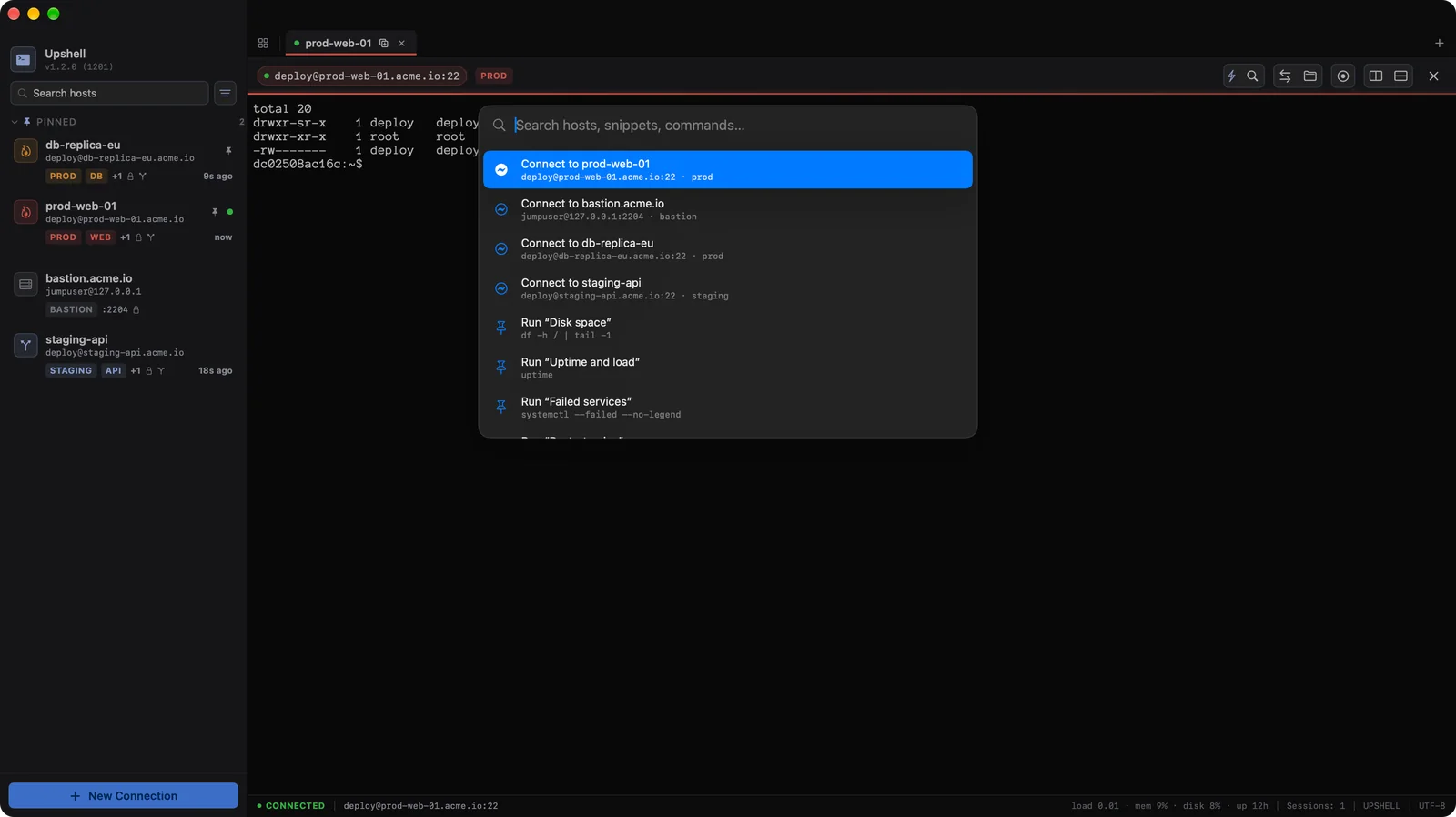Open staging-api host entry
Viewport: 1456px width, 817px height.
[x=123, y=355]
